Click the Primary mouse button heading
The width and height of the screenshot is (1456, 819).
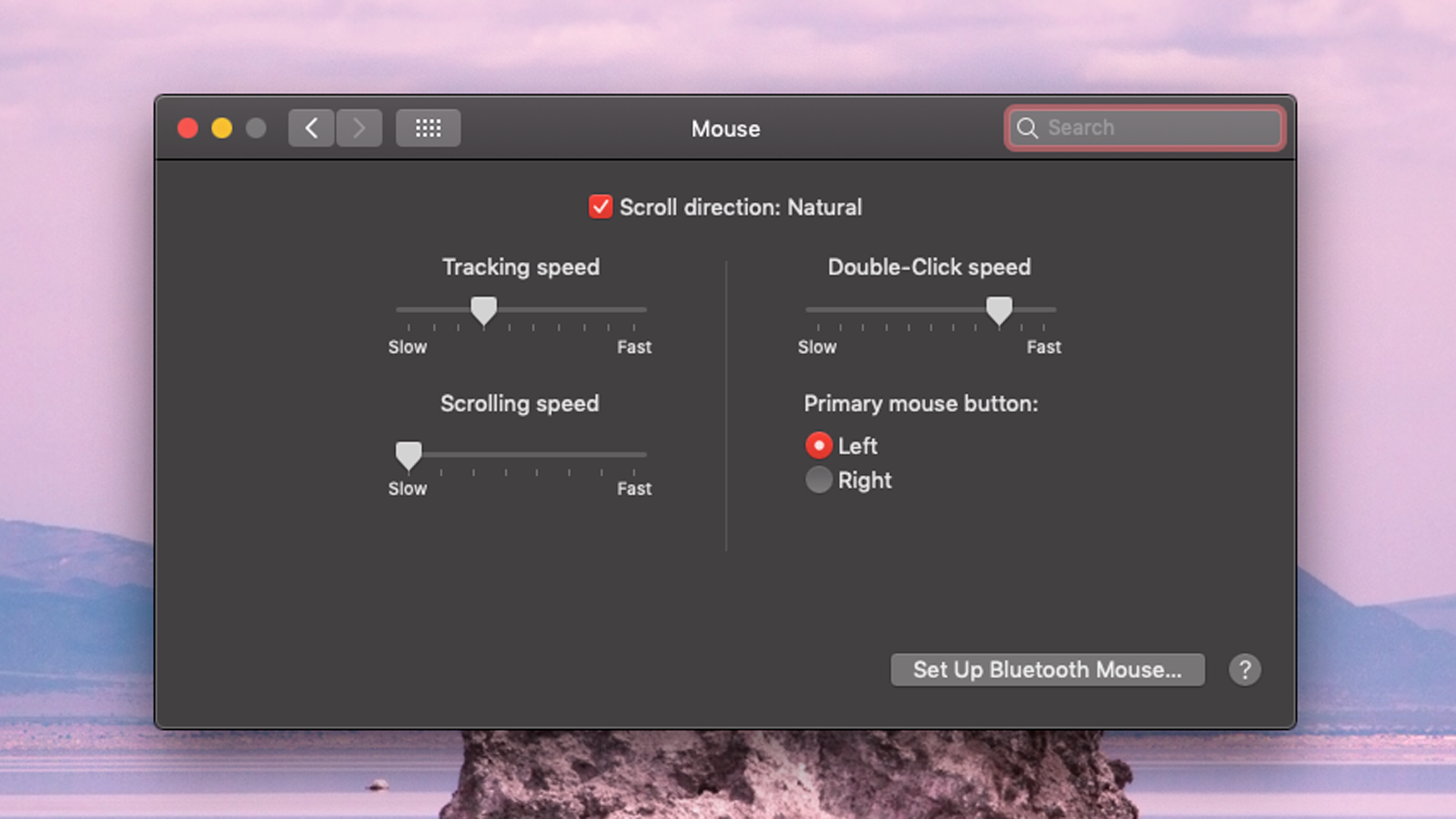coord(923,403)
